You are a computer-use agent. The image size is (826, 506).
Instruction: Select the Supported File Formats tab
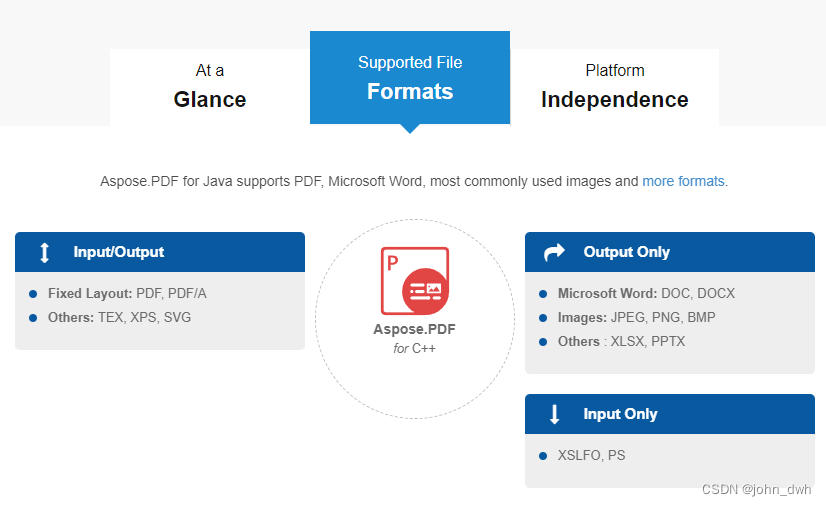[410, 77]
